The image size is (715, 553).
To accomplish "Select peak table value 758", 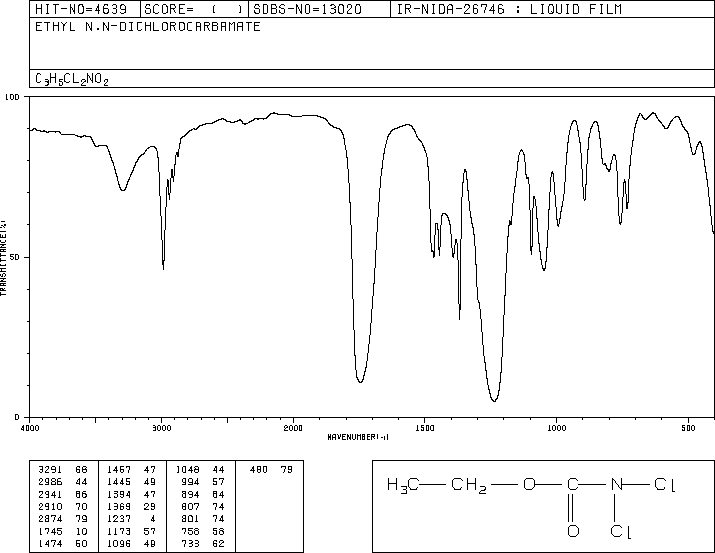I will pyautogui.click(x=190, y=531).
